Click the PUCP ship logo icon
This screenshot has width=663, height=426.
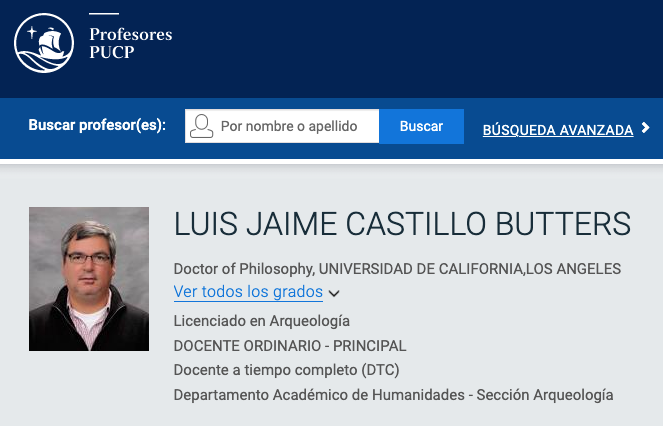(45, 43)
